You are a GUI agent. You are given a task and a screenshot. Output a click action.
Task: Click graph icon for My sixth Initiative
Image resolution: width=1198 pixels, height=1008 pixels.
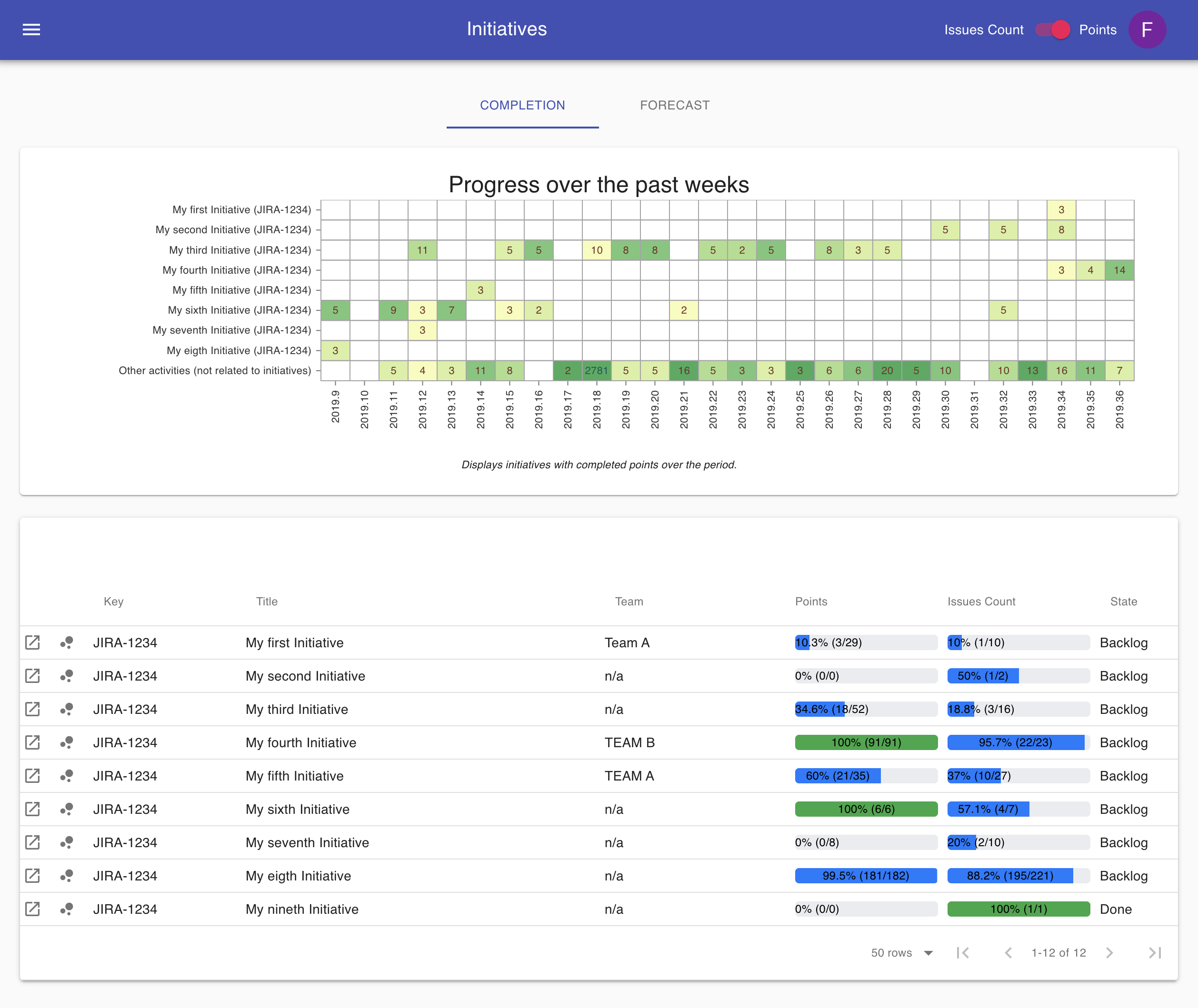click(x=67, y=809)
